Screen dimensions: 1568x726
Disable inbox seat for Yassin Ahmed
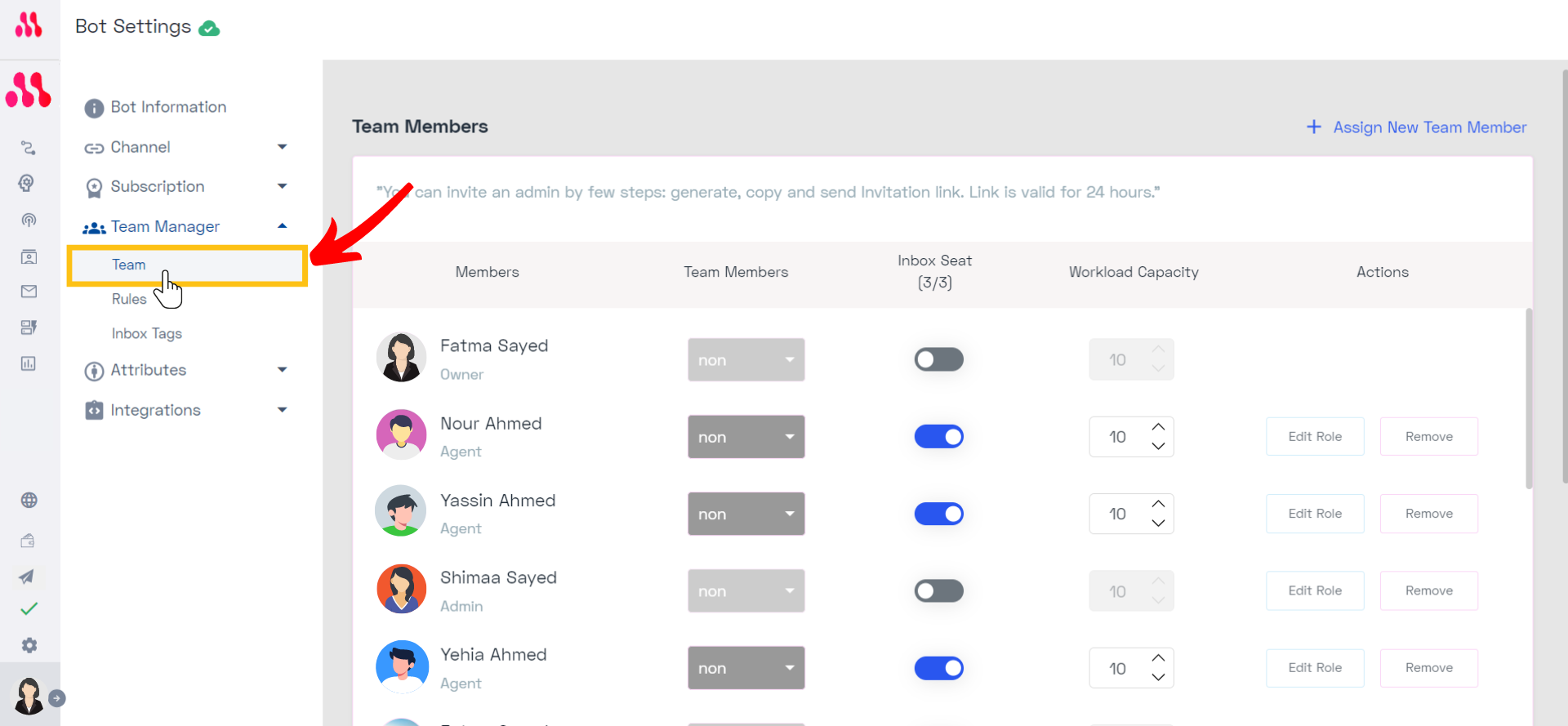point(938,514)
